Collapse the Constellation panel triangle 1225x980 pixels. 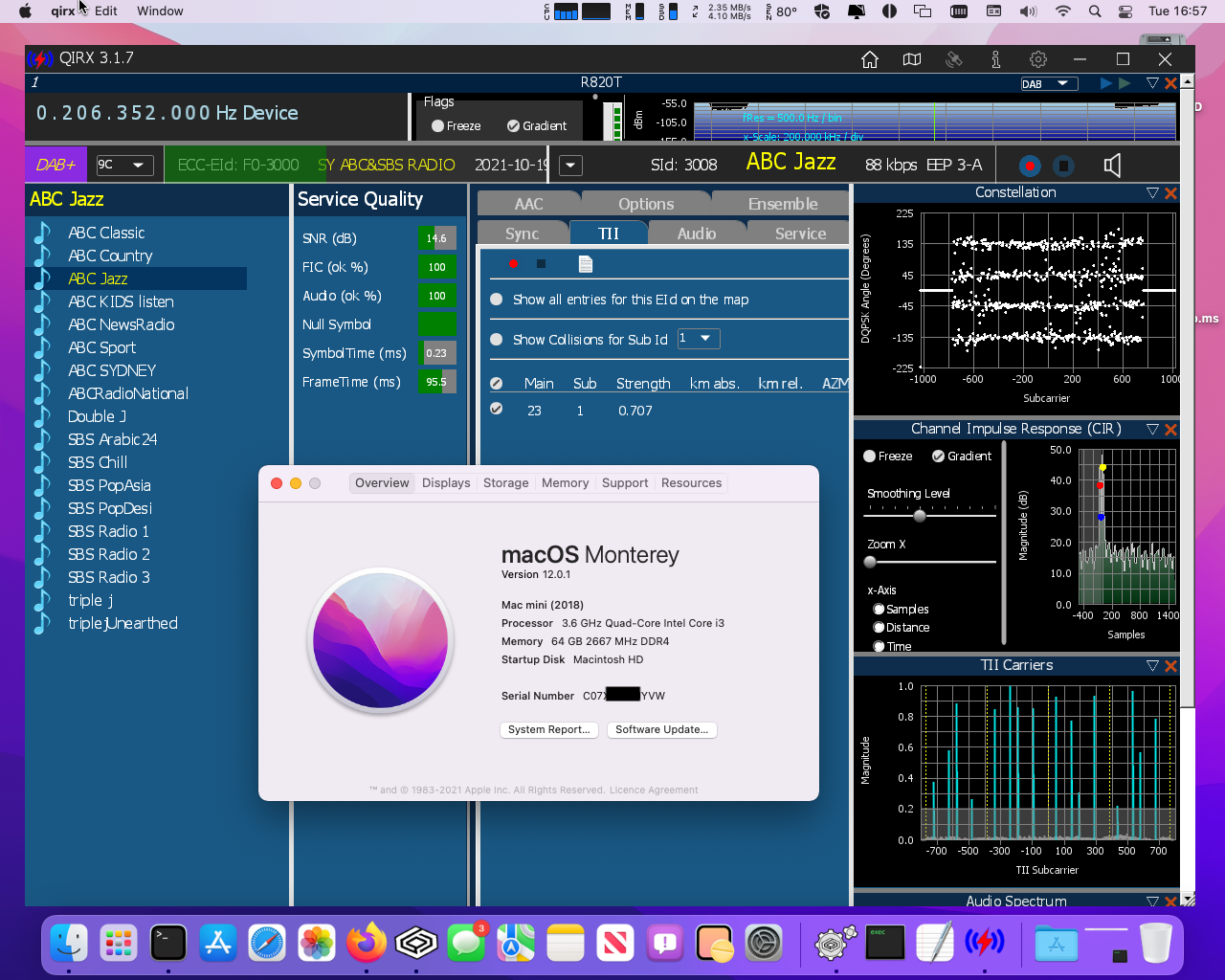(1152, 193)
